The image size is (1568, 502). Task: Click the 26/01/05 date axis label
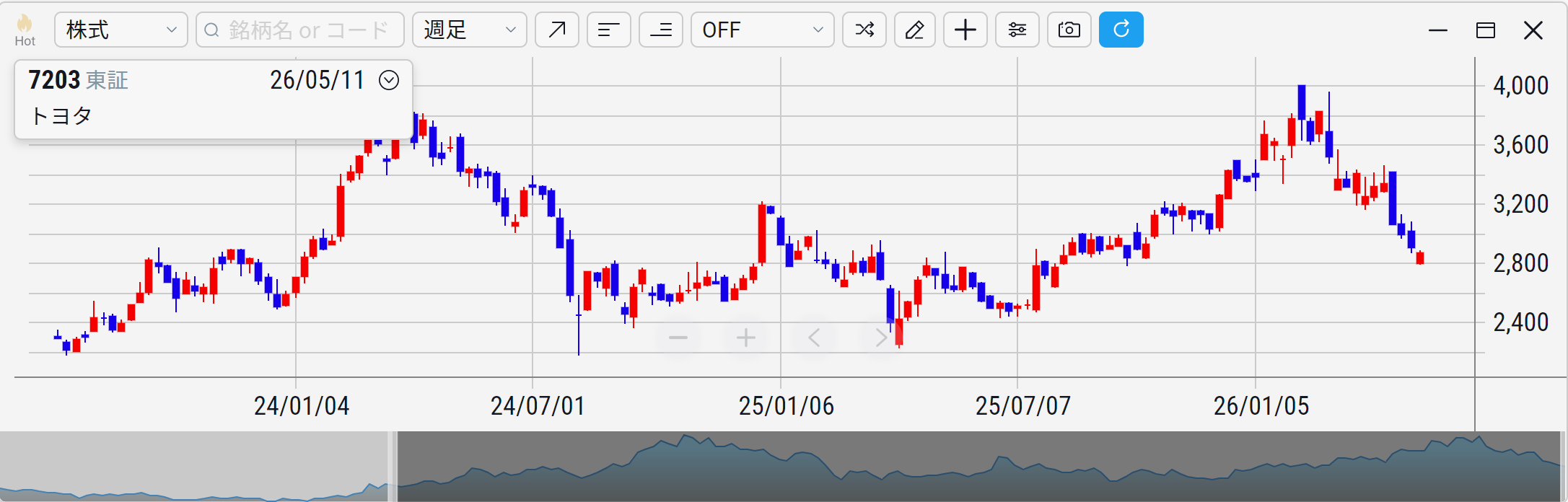click(1261, 406)
